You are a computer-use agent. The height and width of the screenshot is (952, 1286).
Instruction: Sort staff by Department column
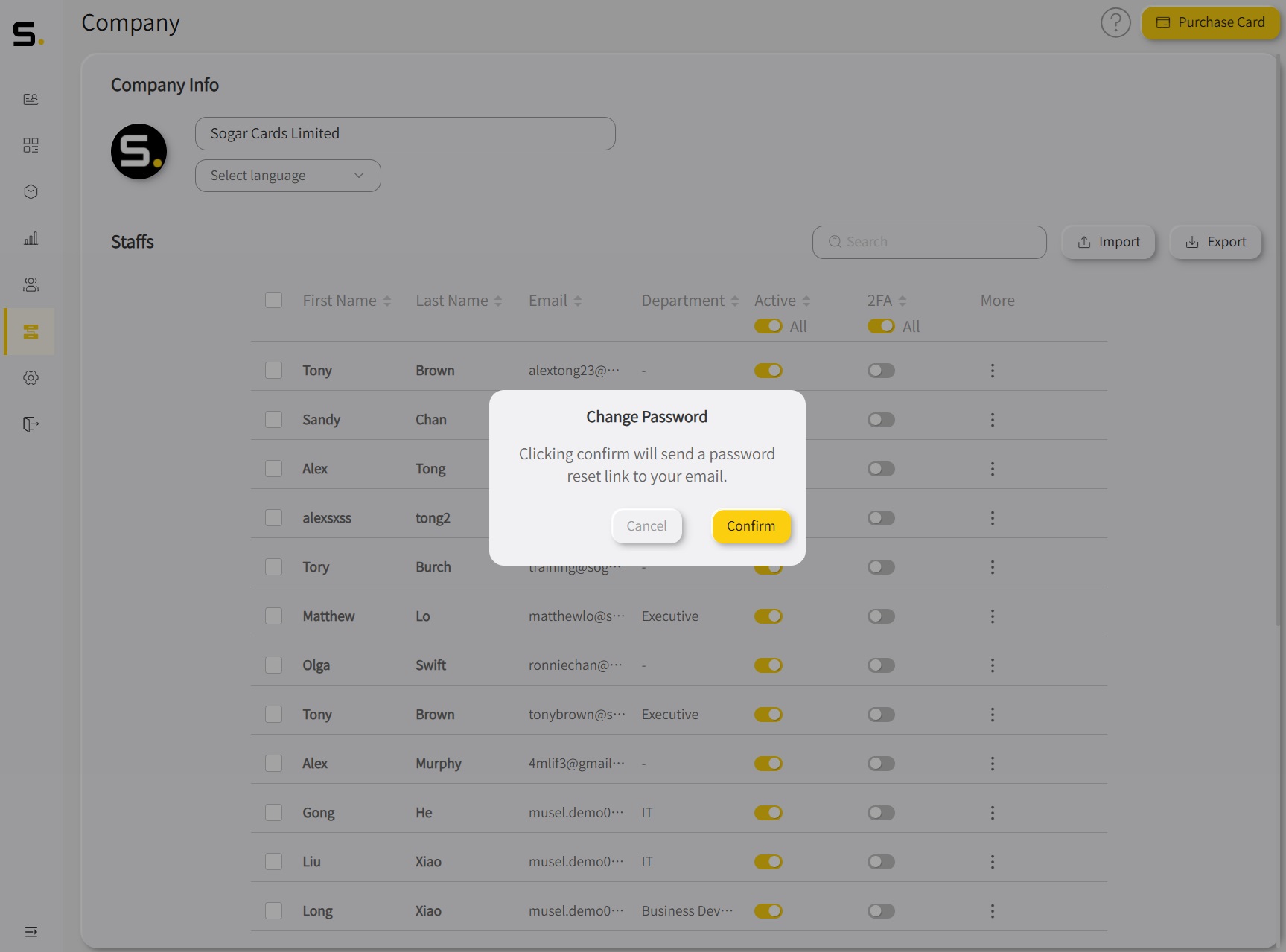pos(734,301)
